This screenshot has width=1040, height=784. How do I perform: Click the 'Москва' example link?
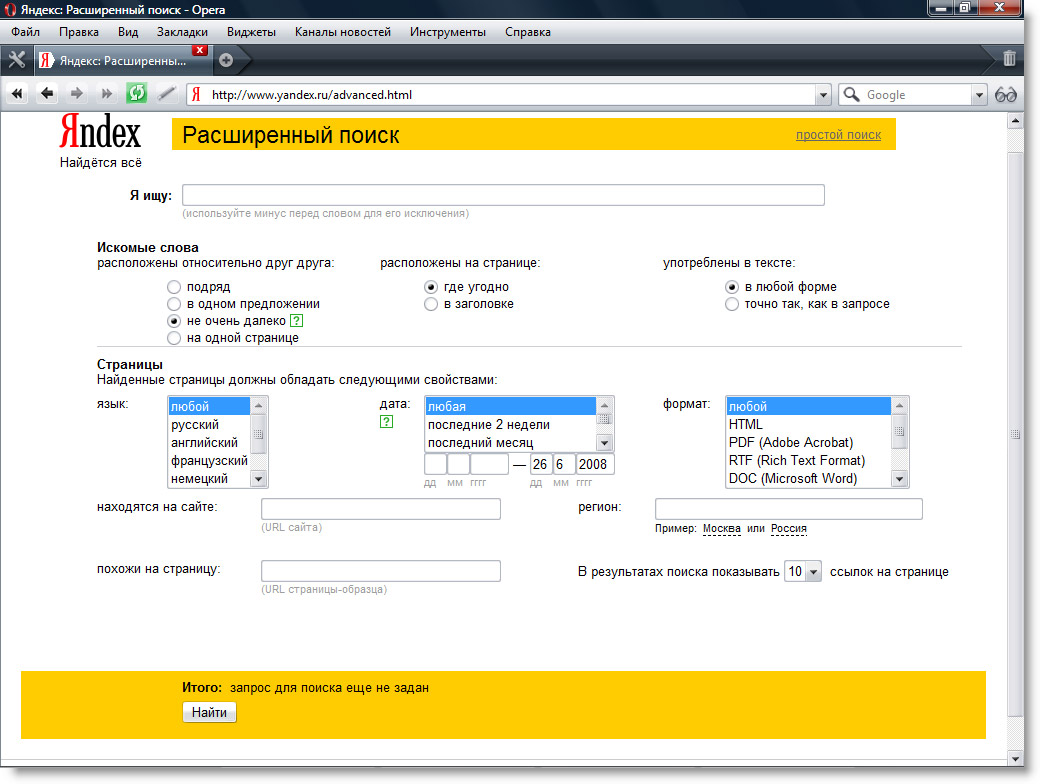pos(722,529)
